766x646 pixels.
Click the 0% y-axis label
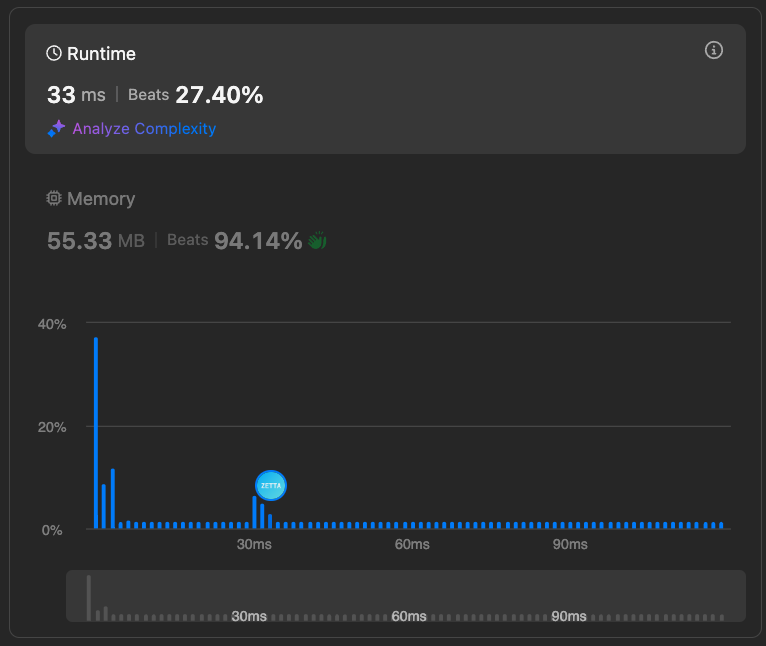point(52,530)
